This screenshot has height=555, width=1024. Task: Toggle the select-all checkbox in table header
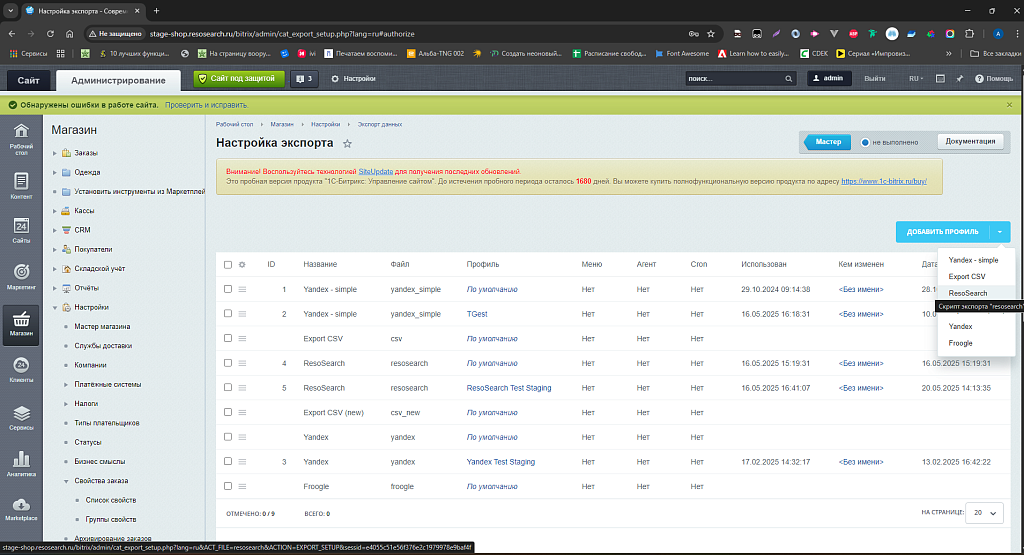(228, 264)
